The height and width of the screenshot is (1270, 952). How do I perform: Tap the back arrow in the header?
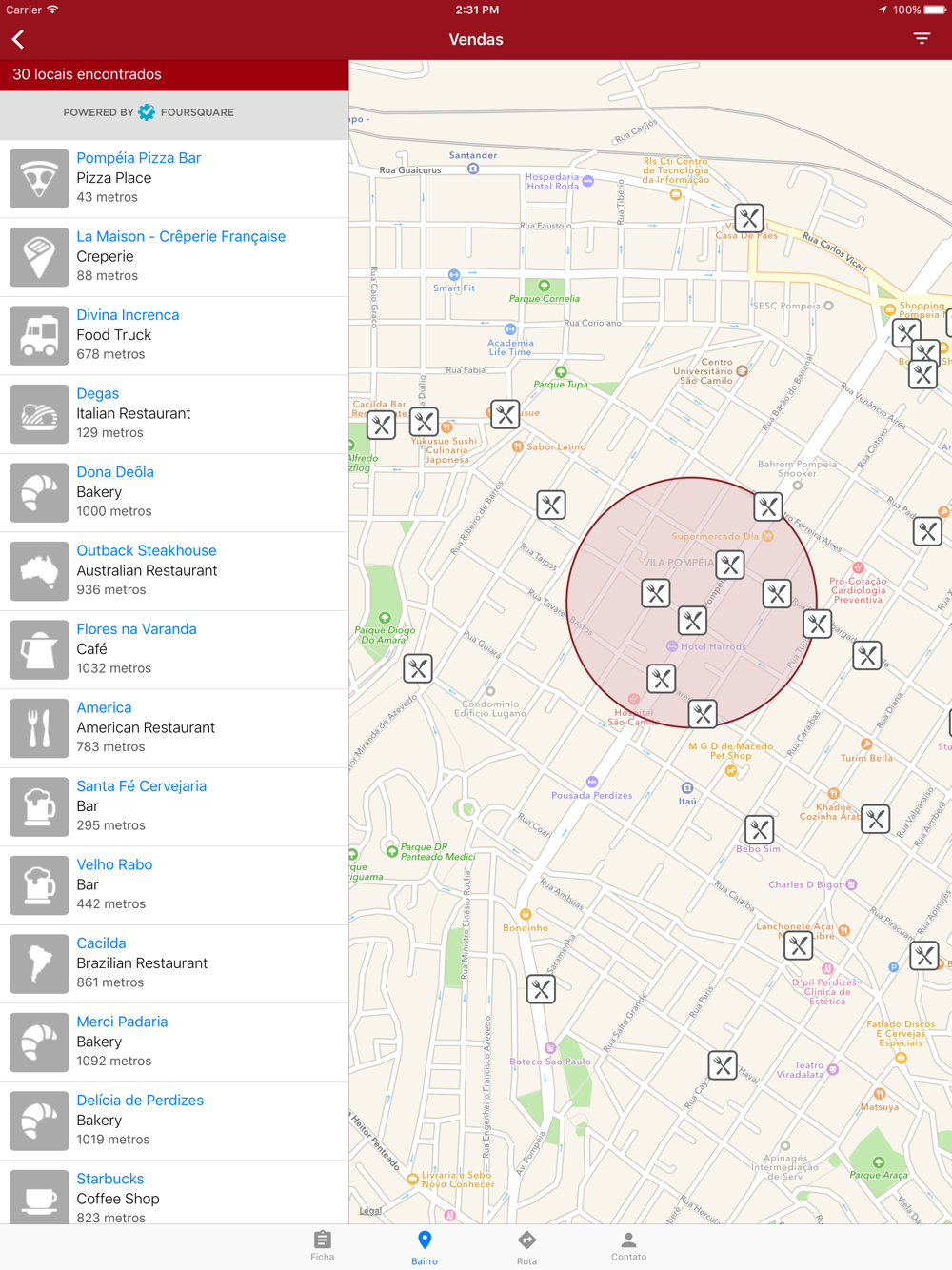[x=18, y=39]
